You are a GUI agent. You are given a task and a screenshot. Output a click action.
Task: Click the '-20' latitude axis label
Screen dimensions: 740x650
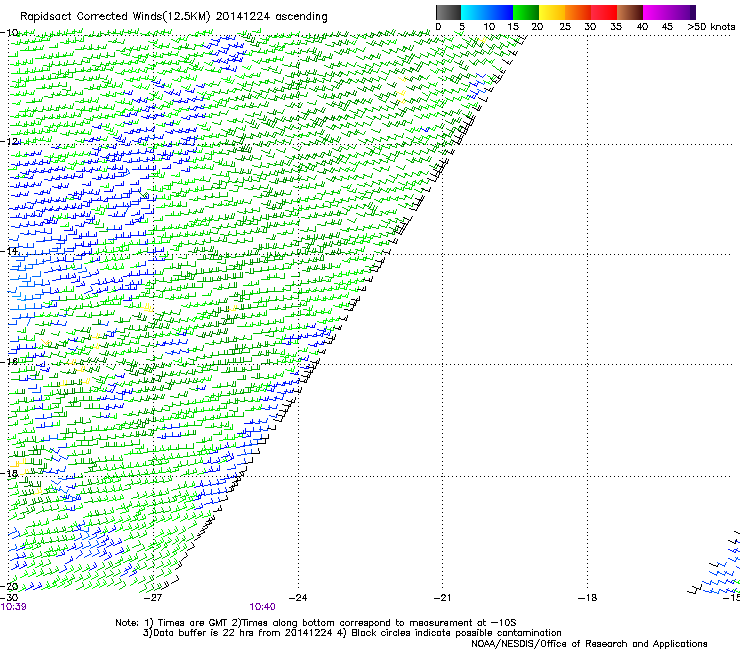click(x=9, y=586)
